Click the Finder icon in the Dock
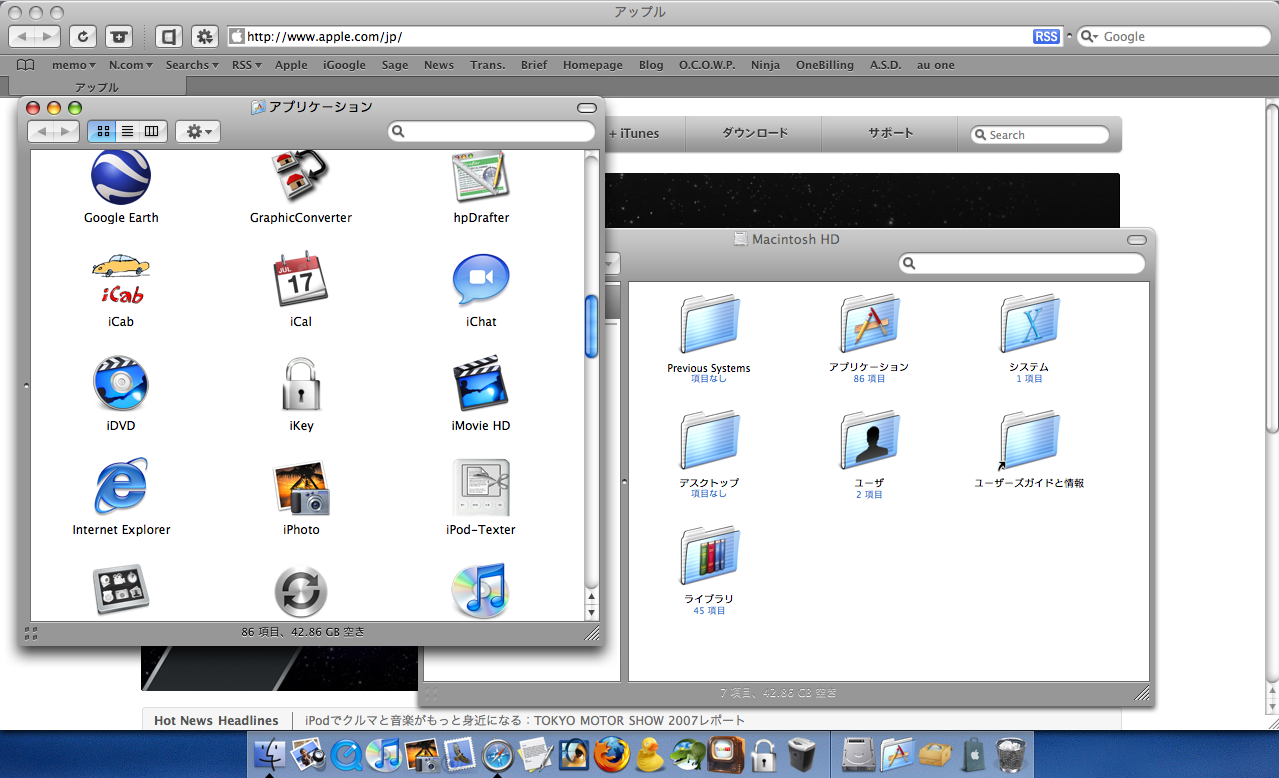The image size is (1279, 778). (270, 753)
